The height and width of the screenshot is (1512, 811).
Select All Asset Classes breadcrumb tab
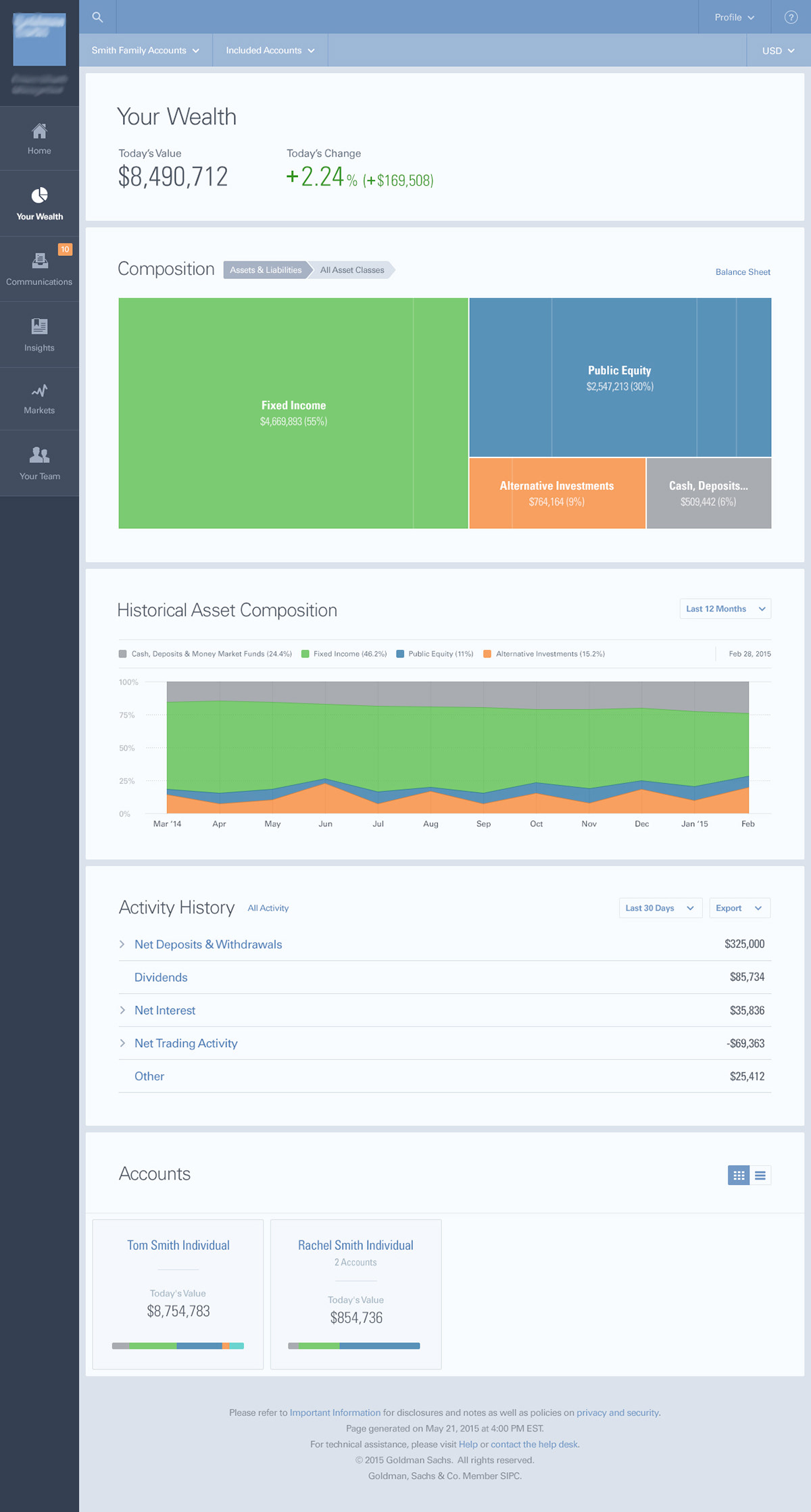(352, 270)
